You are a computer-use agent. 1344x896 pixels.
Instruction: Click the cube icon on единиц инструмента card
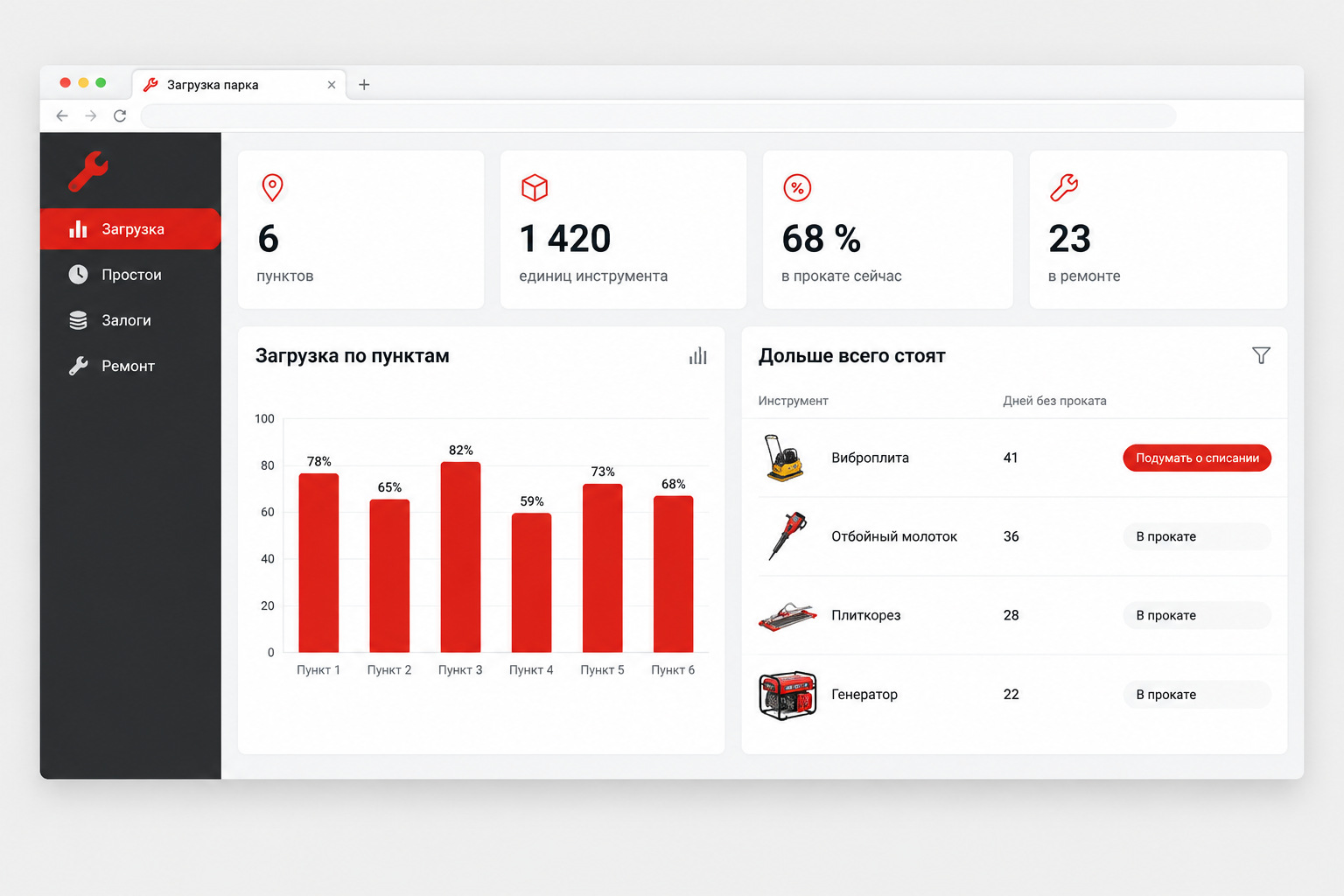(535, 187)
